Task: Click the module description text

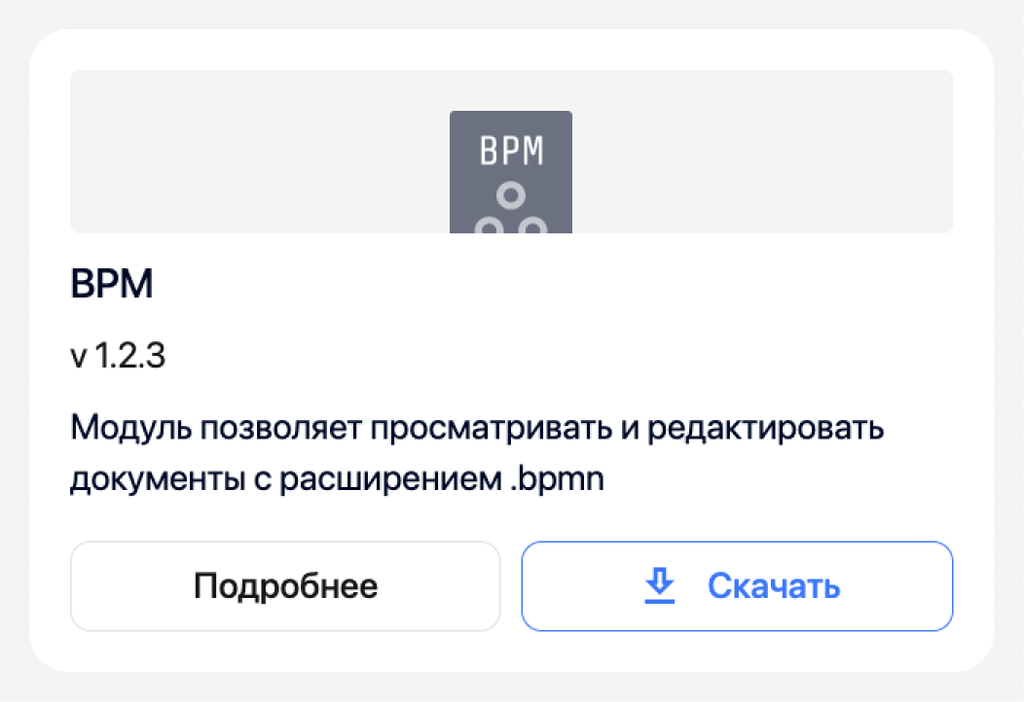Action: (x=477, y=453)
